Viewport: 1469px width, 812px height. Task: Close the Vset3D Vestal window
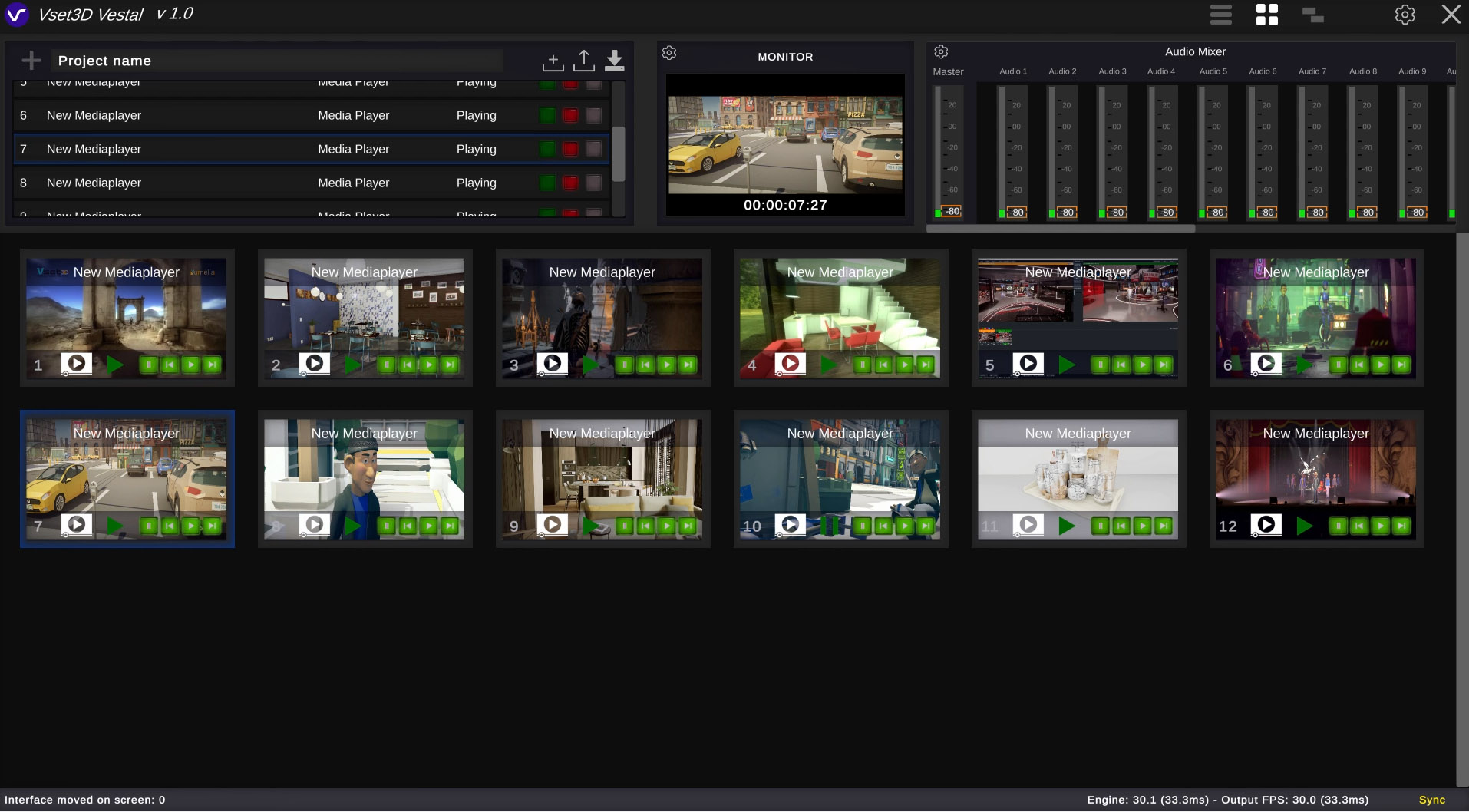click(x=1451, y=15)
